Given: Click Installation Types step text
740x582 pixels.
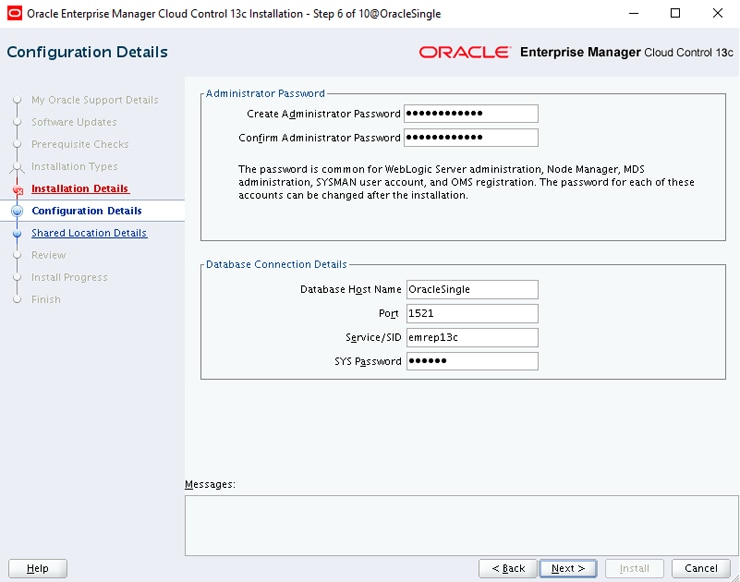Looking at the screenshot, I should point(75,166).
